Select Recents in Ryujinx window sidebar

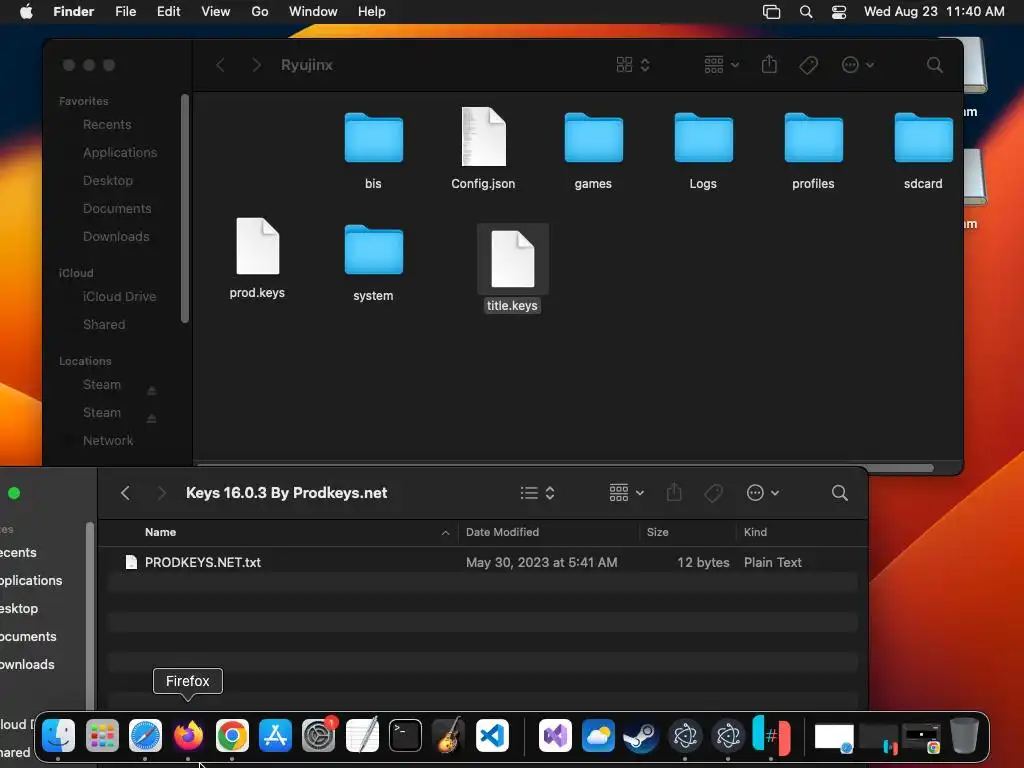point(107,125)
